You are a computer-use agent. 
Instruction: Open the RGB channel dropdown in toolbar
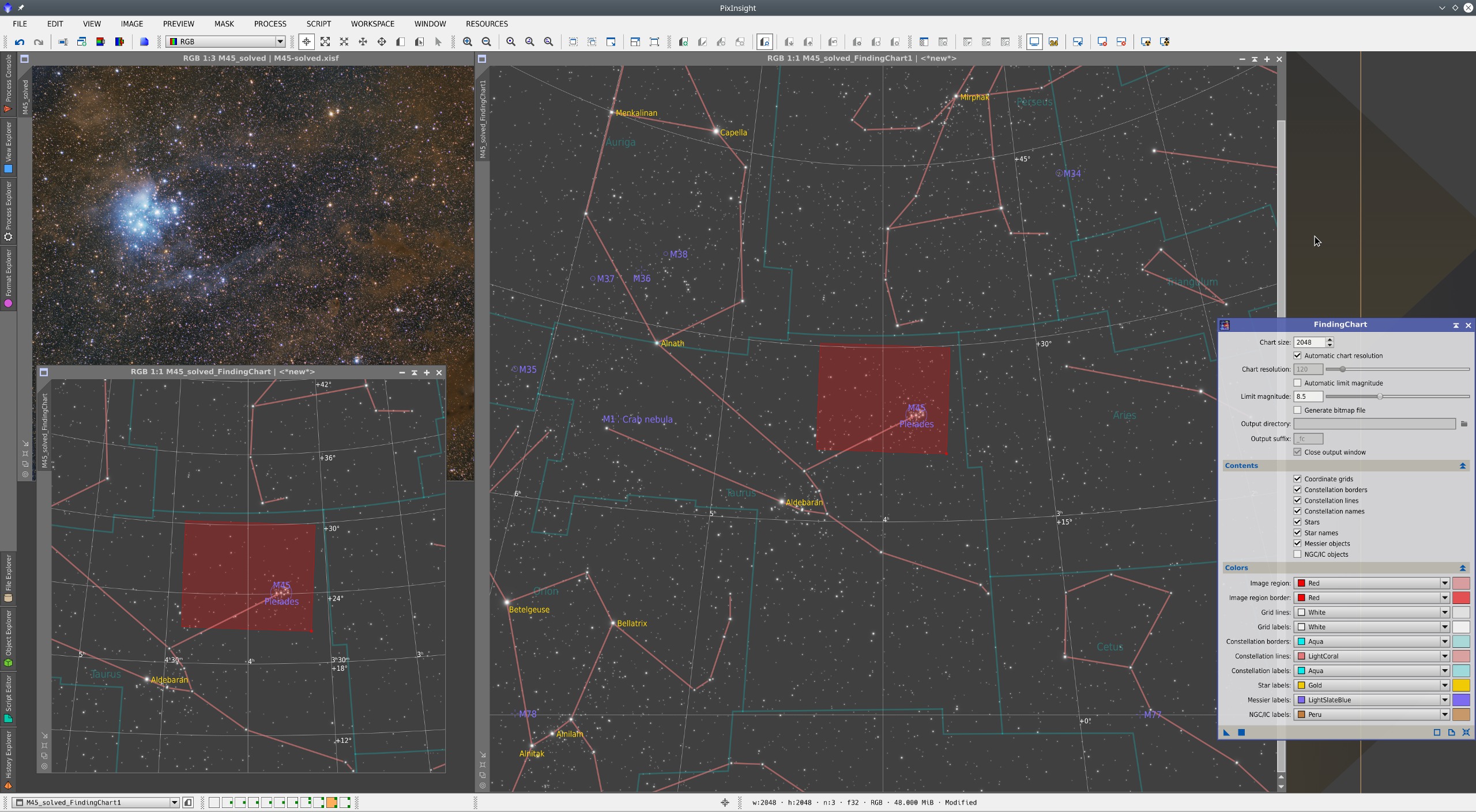tap(225, 41)
